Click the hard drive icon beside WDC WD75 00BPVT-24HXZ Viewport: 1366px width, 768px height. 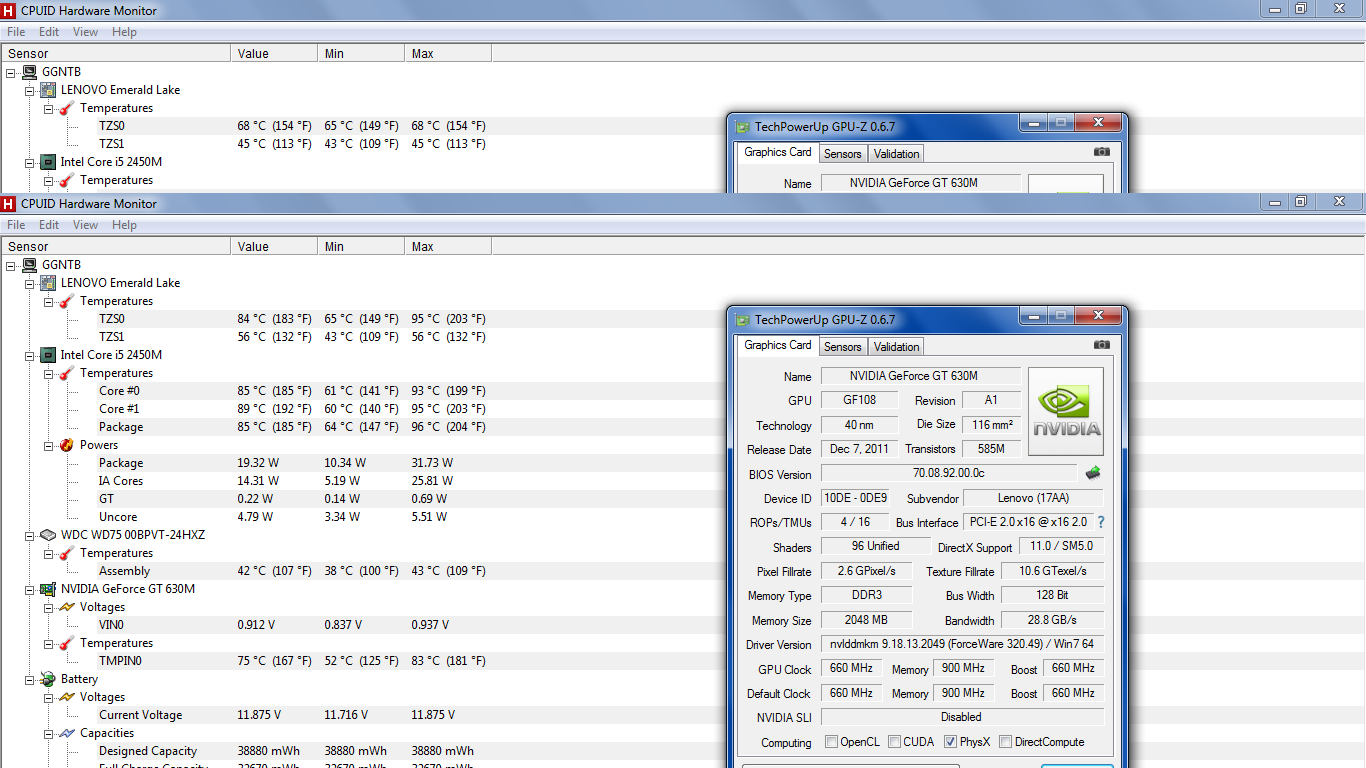[48, 535]
